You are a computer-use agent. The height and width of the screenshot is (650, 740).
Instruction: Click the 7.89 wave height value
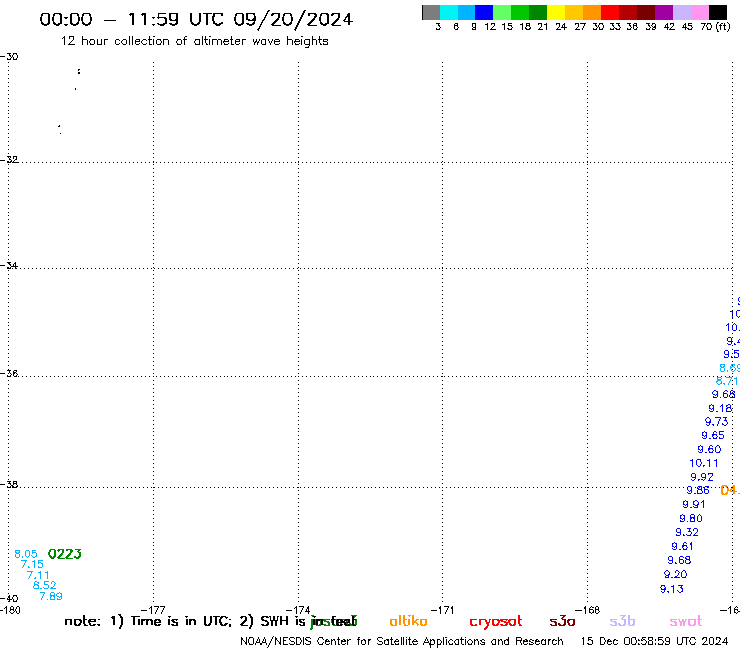point(51,596)
